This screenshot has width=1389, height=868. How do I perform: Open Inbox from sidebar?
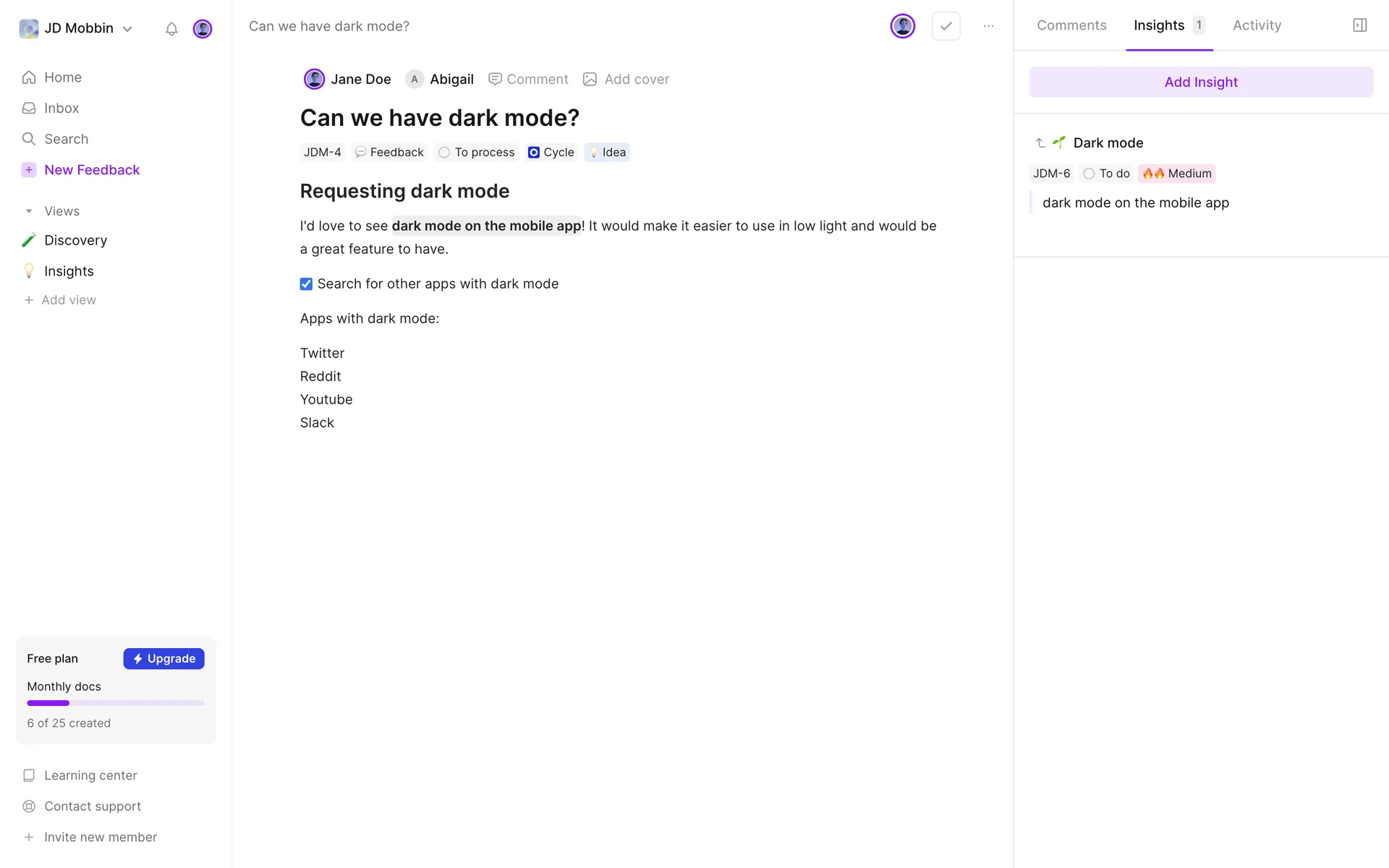(61, 109)
